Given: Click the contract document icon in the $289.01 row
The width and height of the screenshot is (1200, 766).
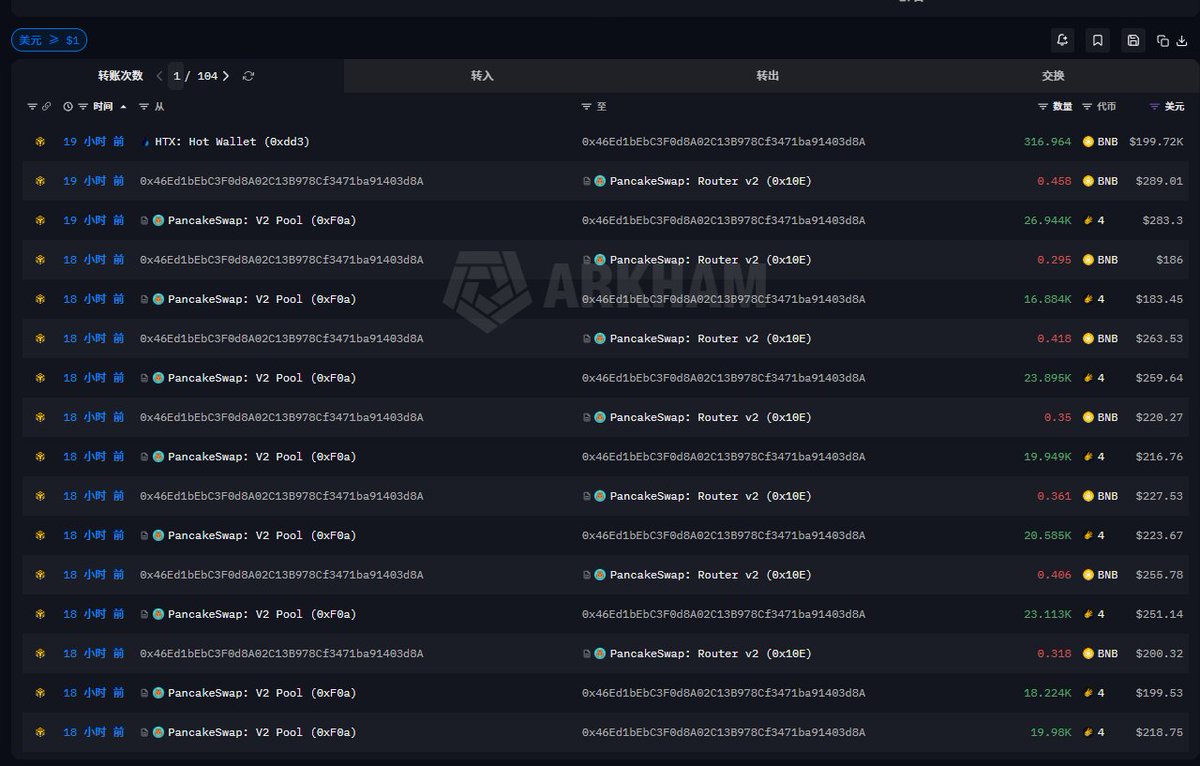Looking at the screenshot, I should pyautogui.click(x=587, y=181).
